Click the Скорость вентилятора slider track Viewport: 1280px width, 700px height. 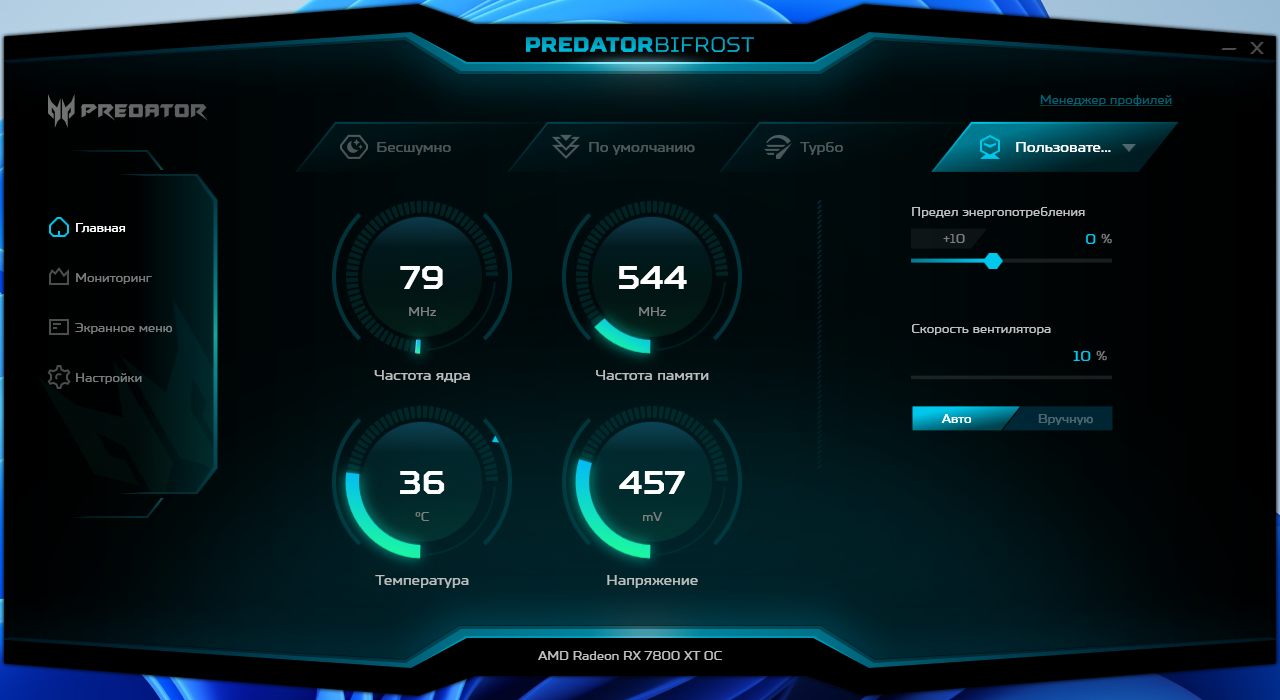tap(1011, 377)
